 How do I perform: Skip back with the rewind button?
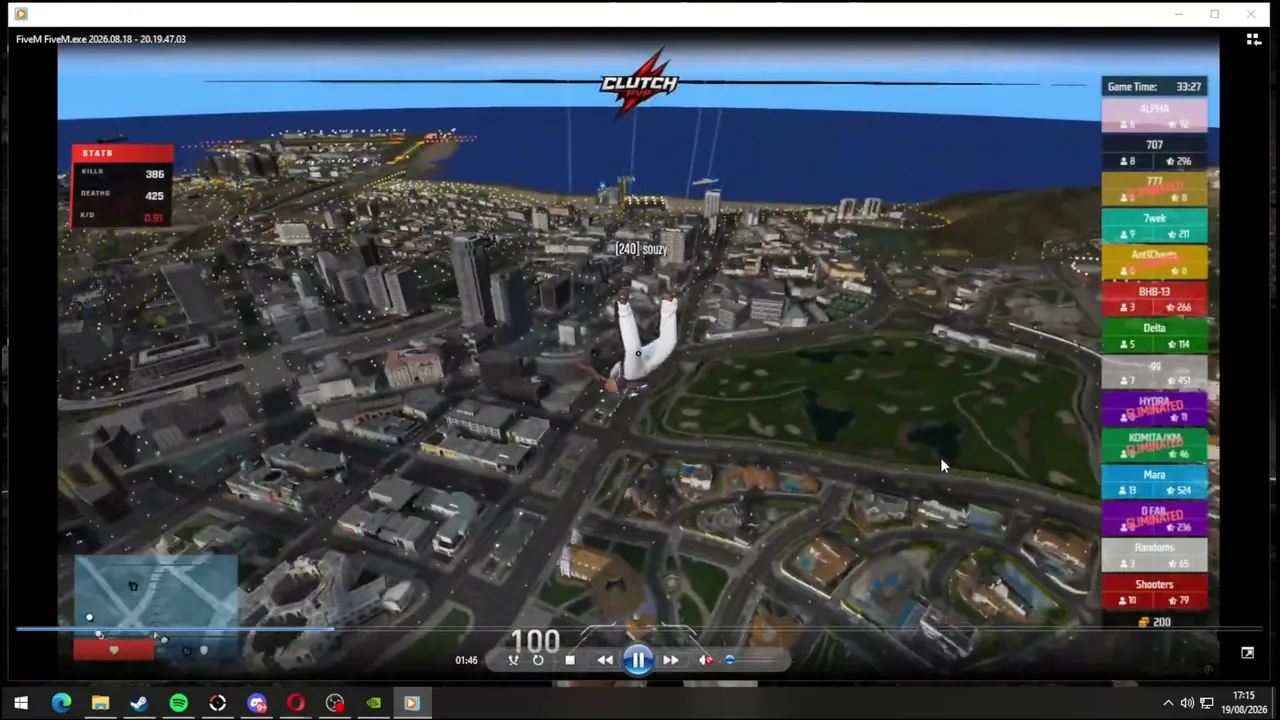(605, 660)
